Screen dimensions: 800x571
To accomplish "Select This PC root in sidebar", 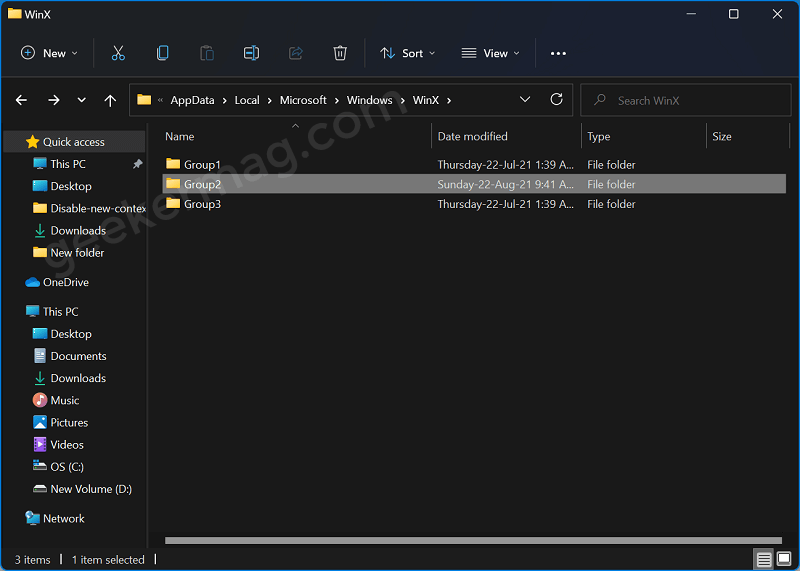I will (61, 311).
